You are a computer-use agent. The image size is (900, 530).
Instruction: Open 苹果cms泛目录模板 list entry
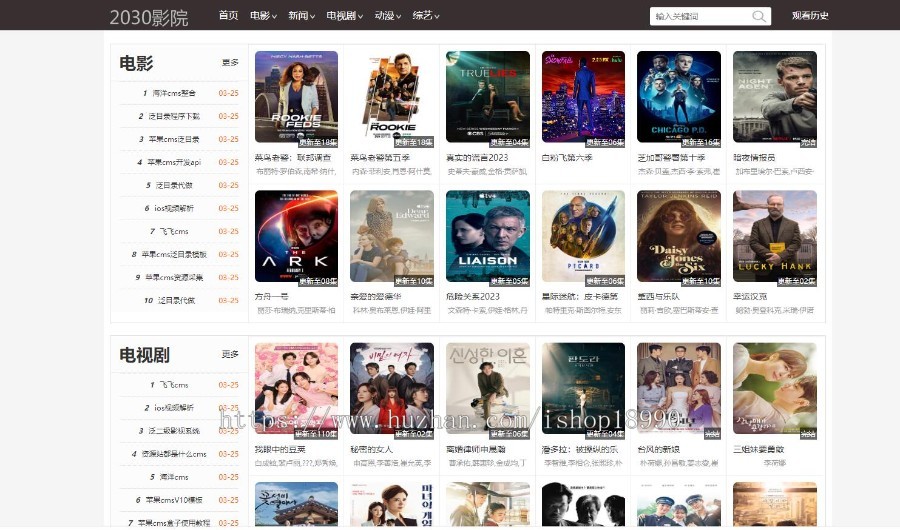click(174, 254)
